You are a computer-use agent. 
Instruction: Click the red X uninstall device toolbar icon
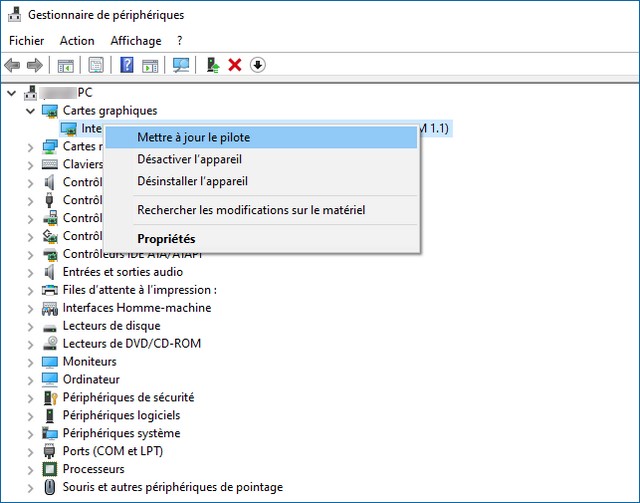pyautogui.click(x=235, y=65)
